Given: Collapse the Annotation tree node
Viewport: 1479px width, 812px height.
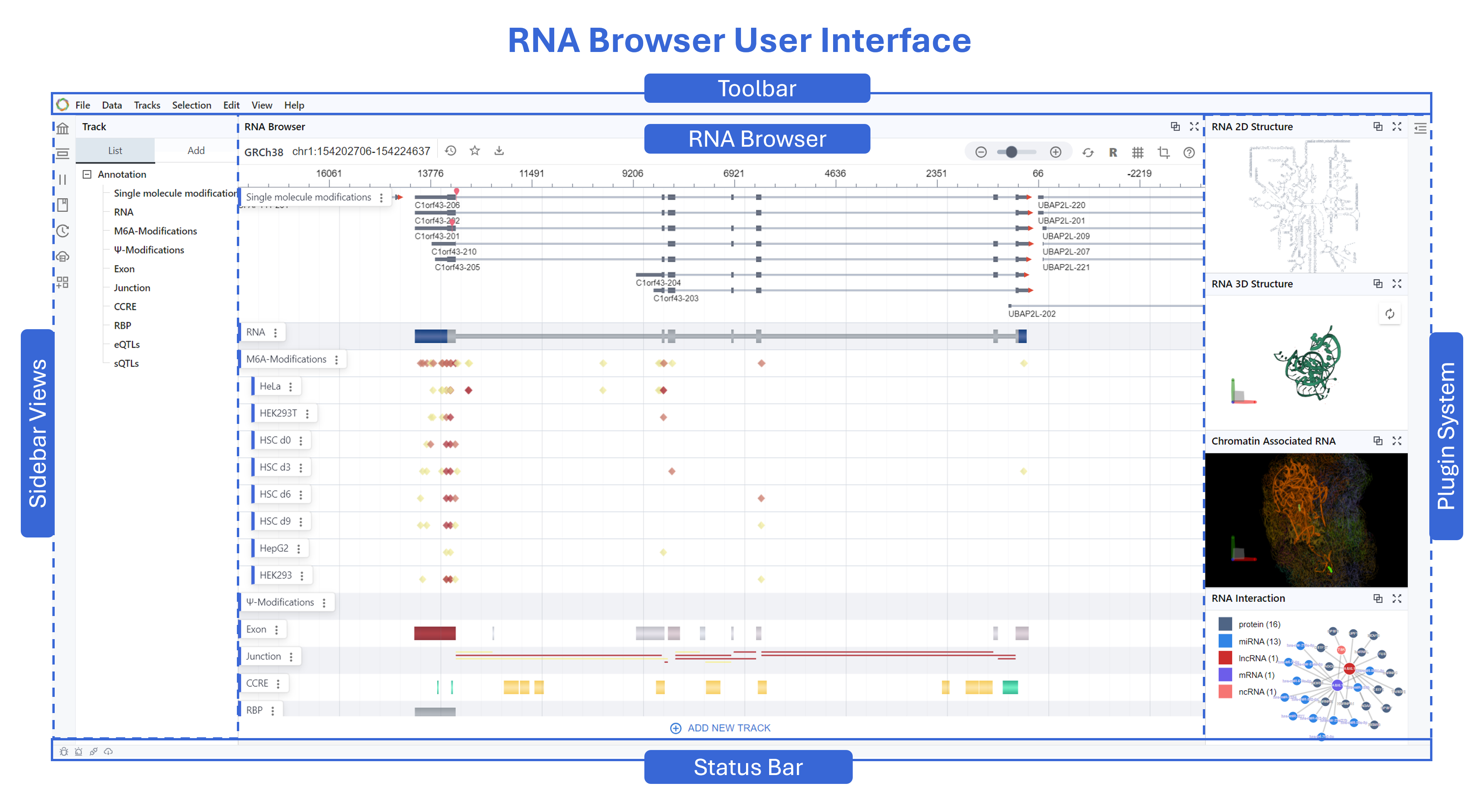Looking at the screenshot, I should [87, 174].
